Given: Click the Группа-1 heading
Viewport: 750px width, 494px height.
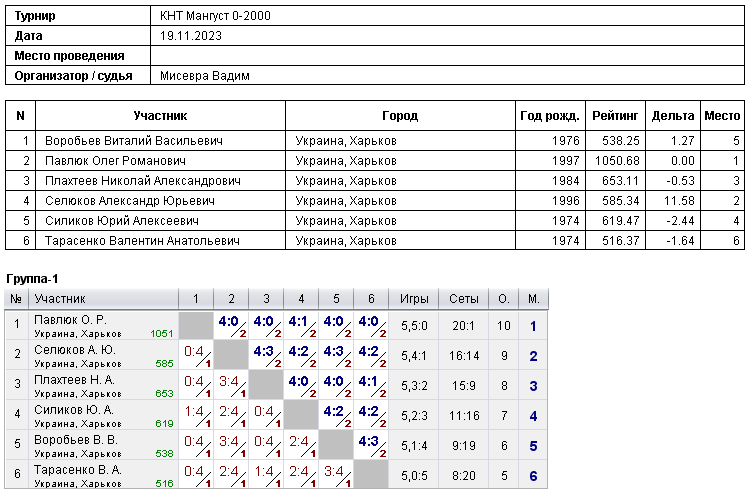Looking at the screenshot, I should pos(32,279).
